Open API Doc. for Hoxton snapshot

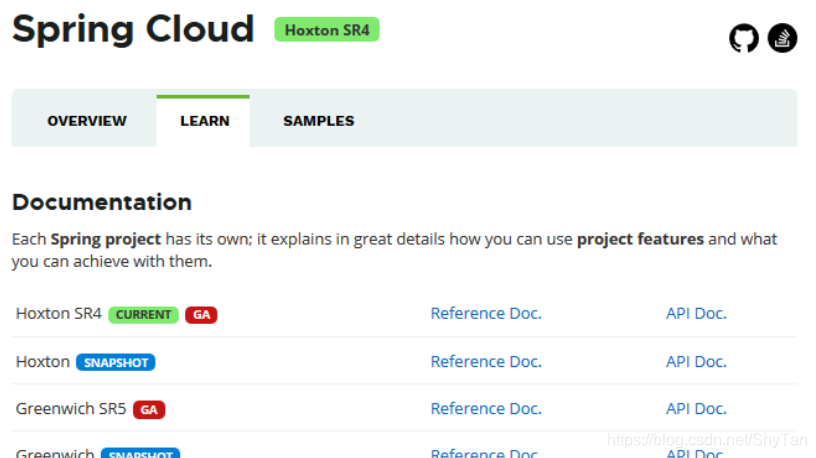[696, 361]
